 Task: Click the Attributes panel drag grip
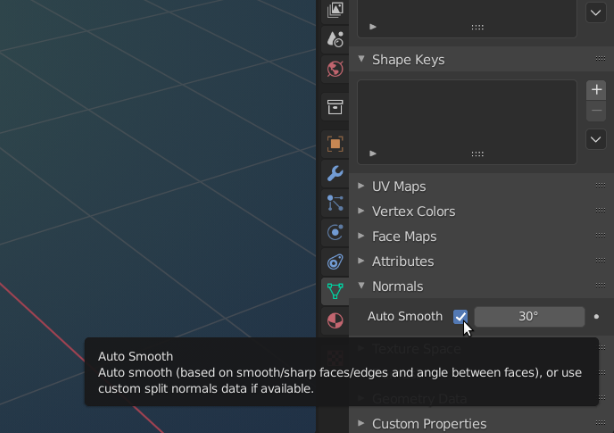[x=600, y=260]
